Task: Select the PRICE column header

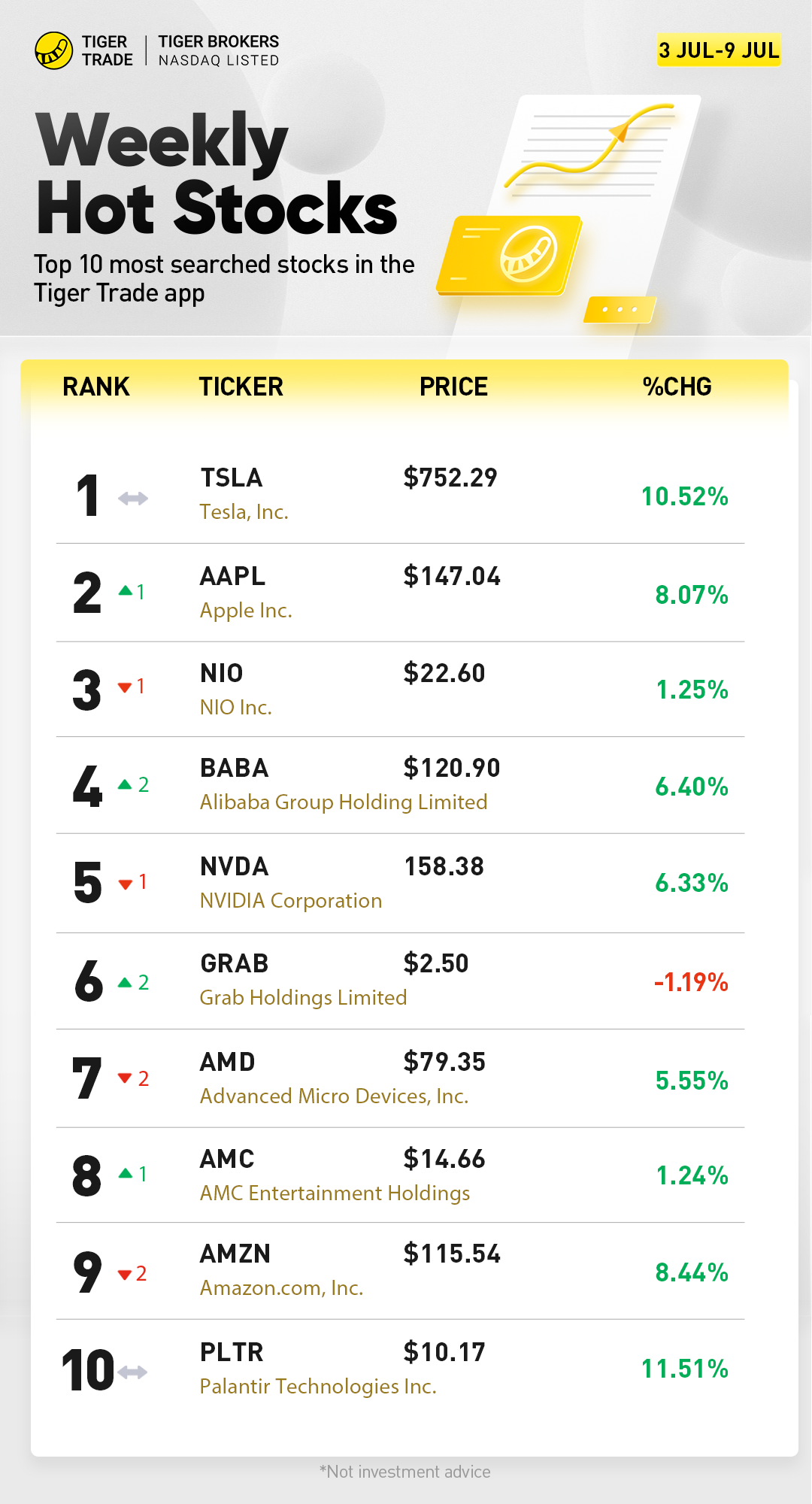Action: pos(453,387)
